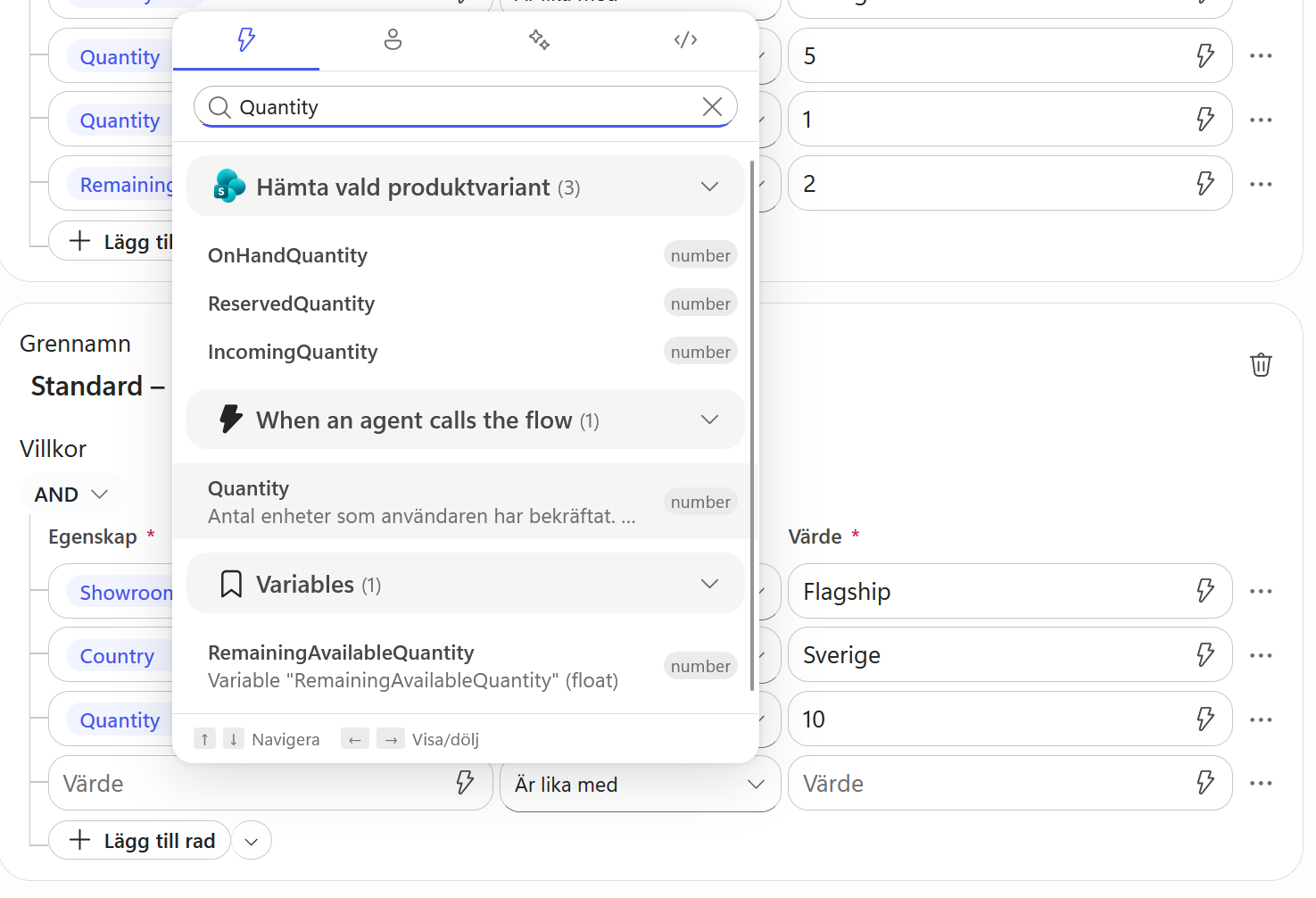This screenshot has height=898, width=1316.
Task: Click the empty left Värde property field
Action: pos(270,784)
